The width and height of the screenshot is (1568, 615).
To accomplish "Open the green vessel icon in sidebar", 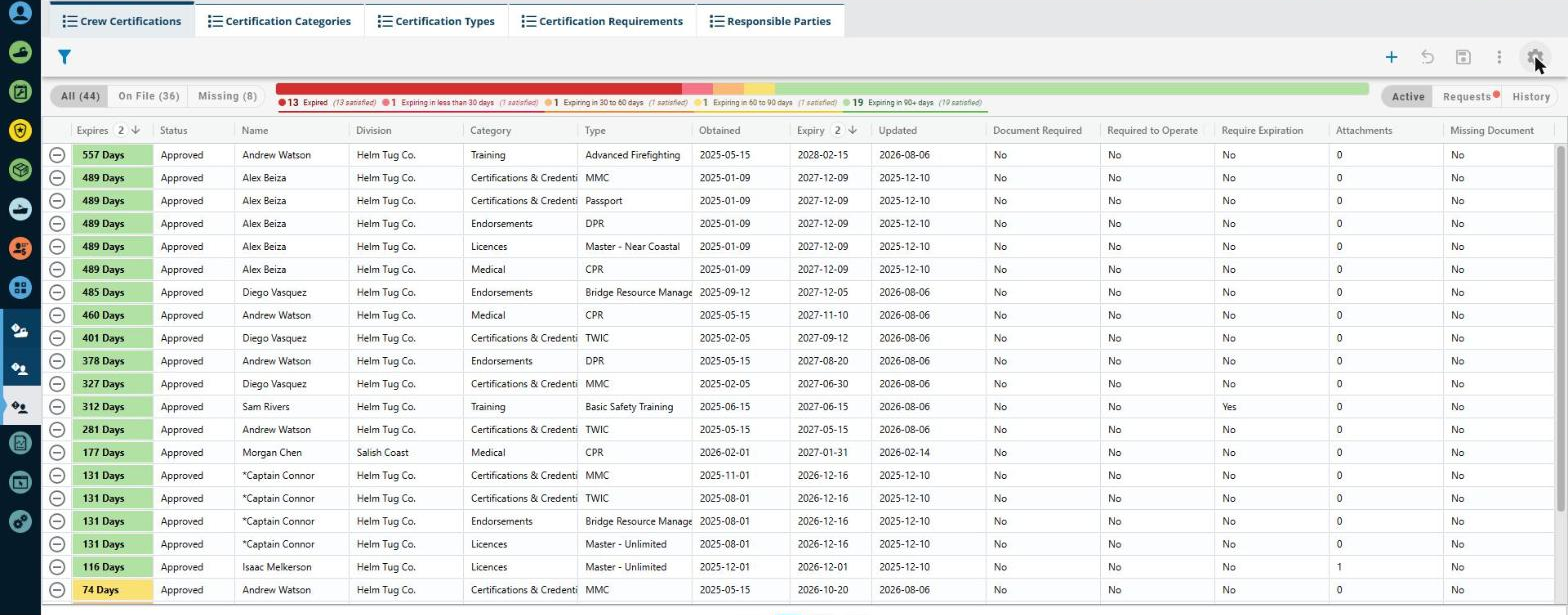I will 20,53.
